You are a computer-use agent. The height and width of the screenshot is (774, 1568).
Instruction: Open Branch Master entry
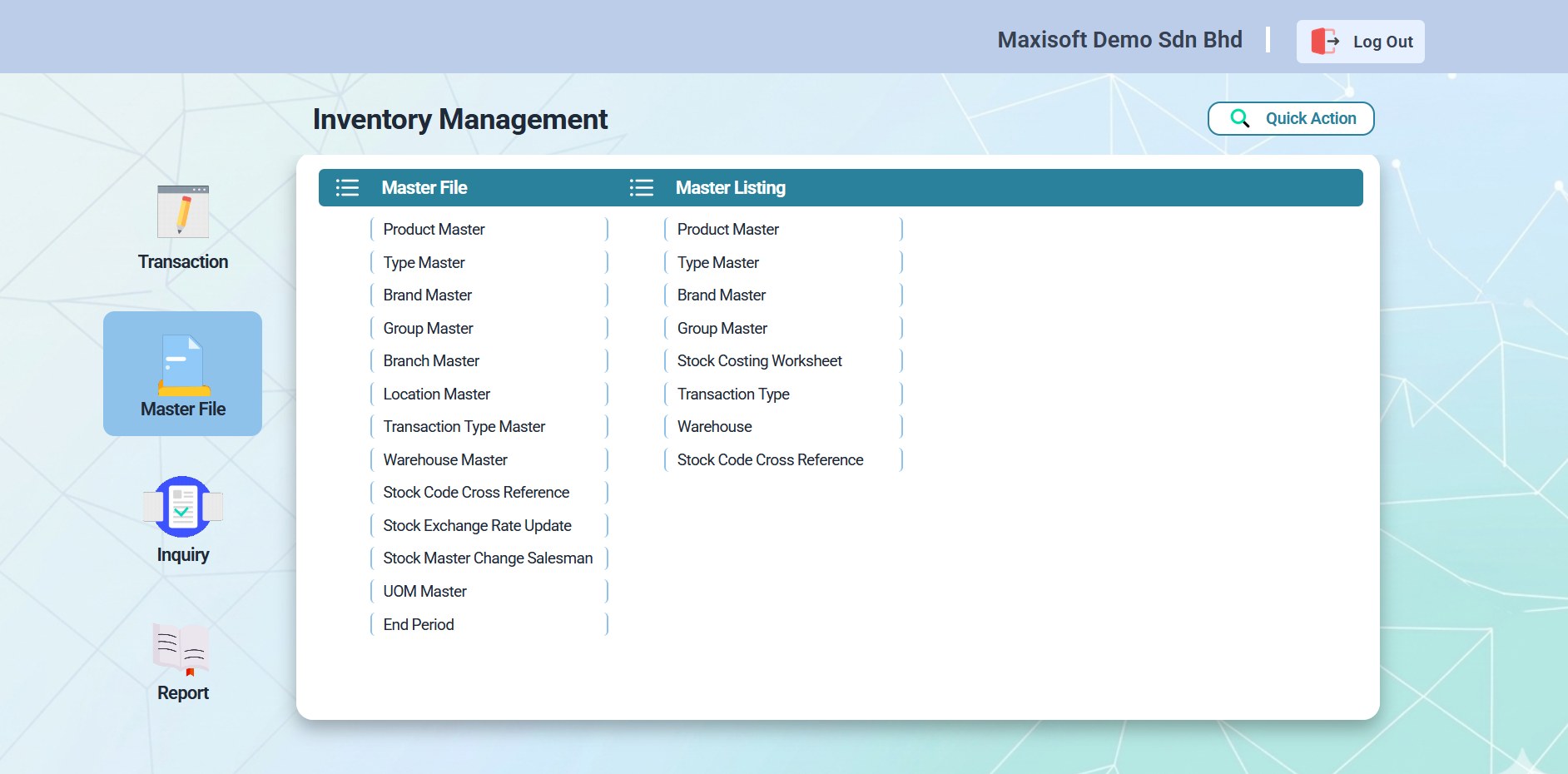(489, 360)
